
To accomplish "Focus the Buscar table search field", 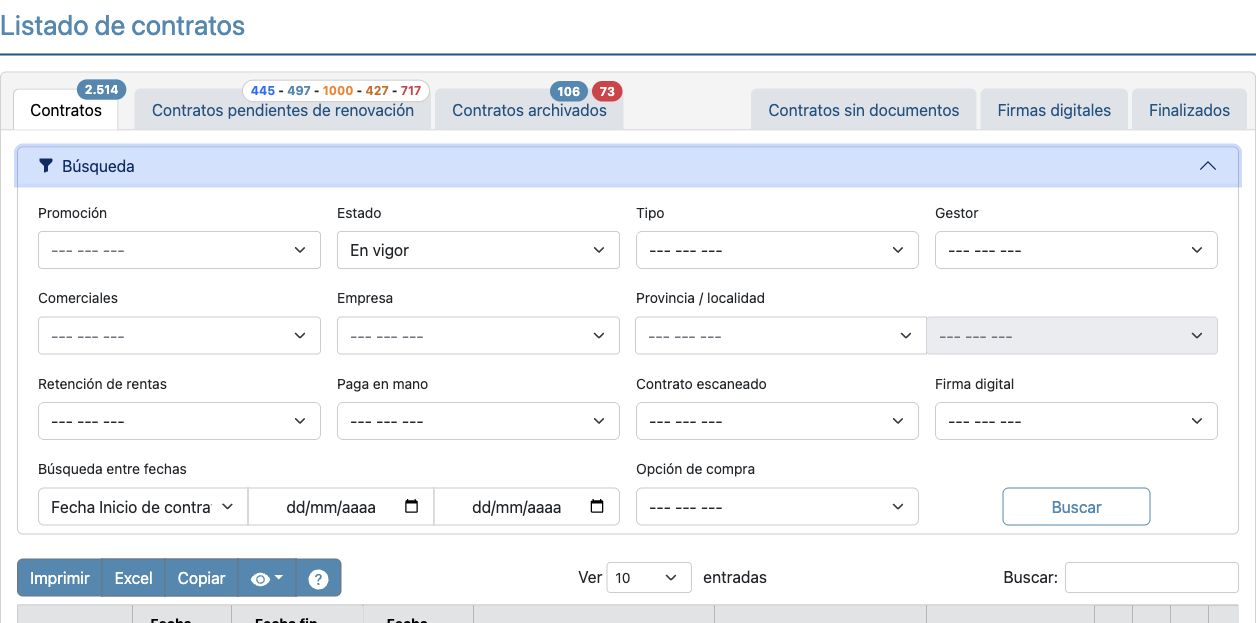I will [x=1151, y=577].
